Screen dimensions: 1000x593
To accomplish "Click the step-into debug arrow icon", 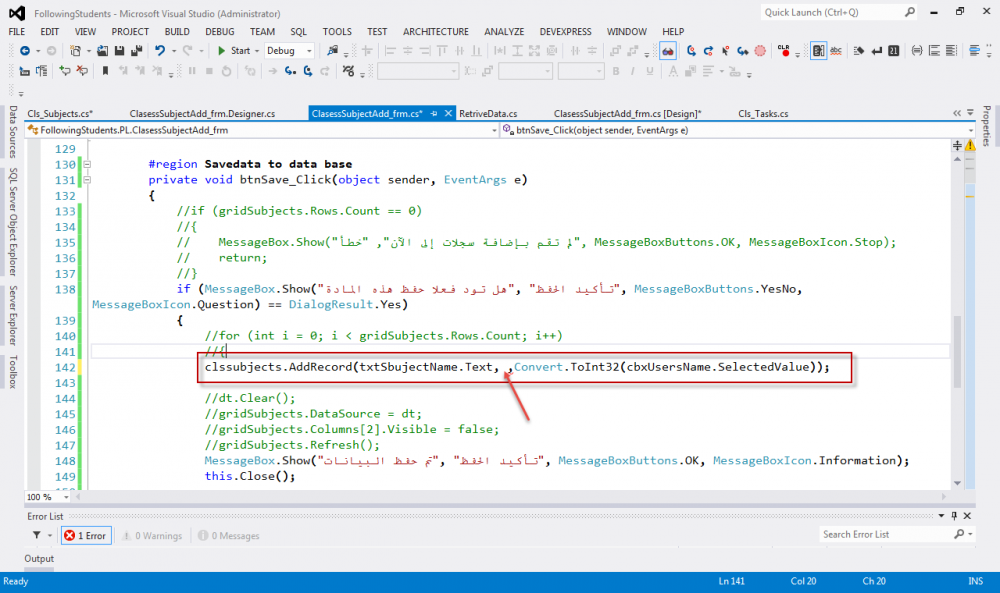I will (290, 71).
